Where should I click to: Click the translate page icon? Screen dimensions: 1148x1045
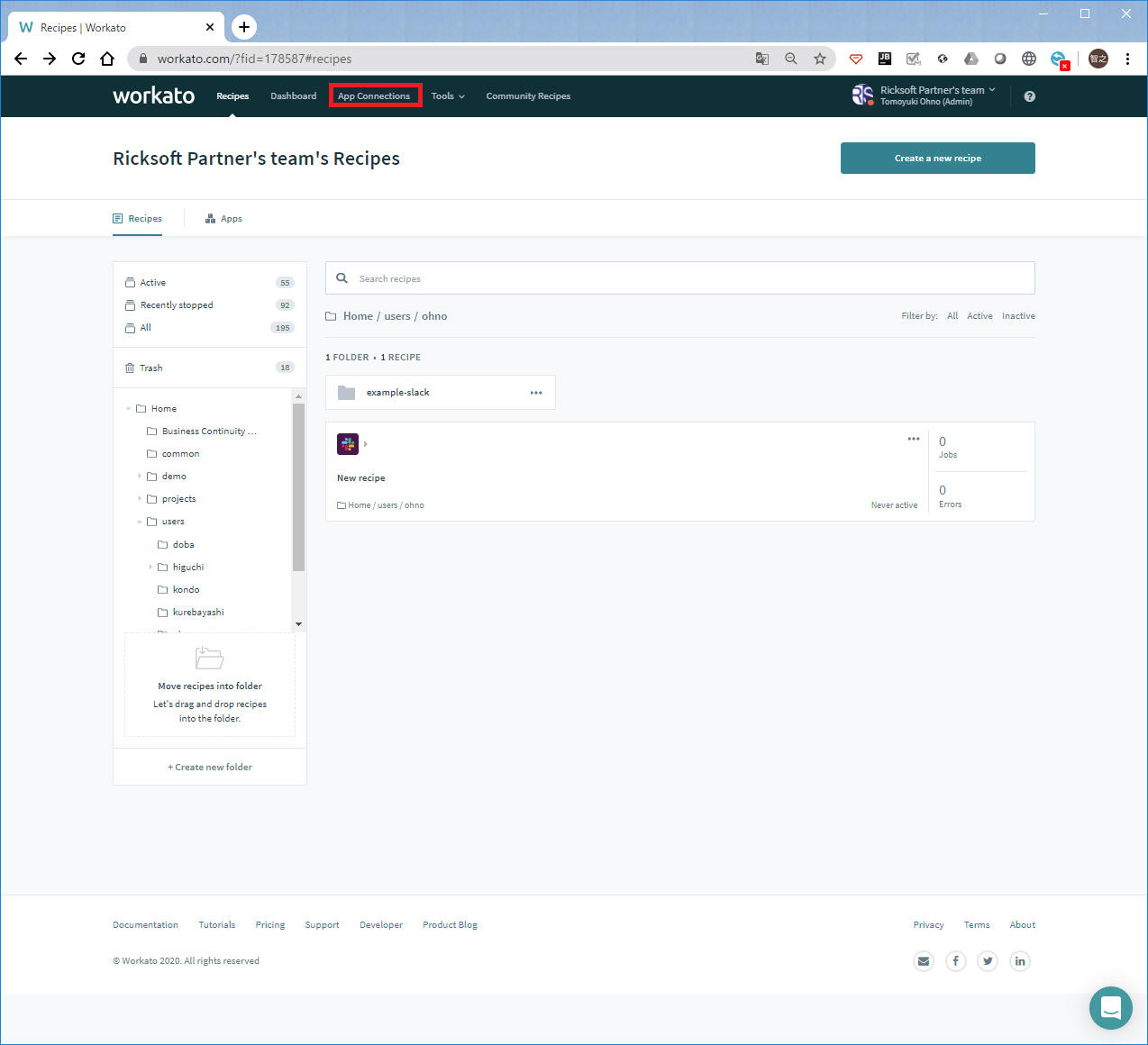click(762, 59)
